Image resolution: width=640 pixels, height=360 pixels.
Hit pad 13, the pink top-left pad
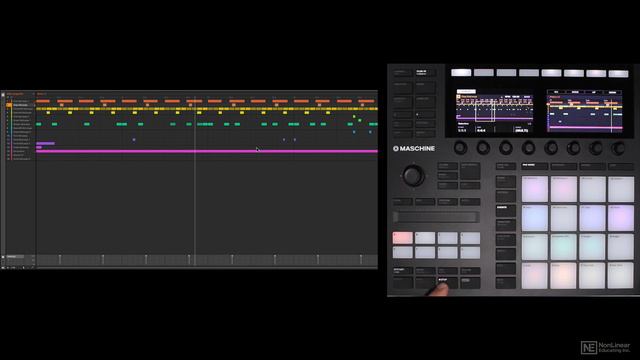coord(535,189)
